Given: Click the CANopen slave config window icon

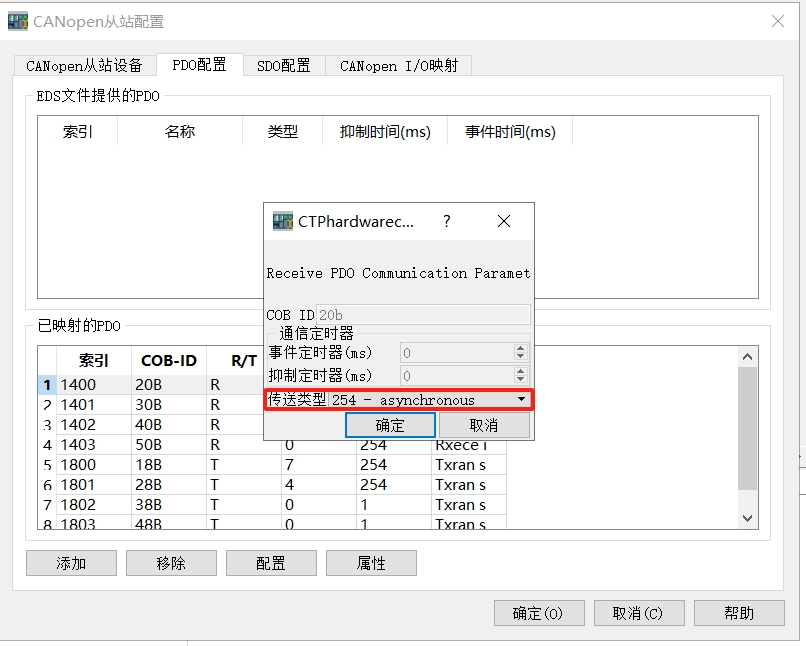Looking at the screenshot, I should 17,22.
